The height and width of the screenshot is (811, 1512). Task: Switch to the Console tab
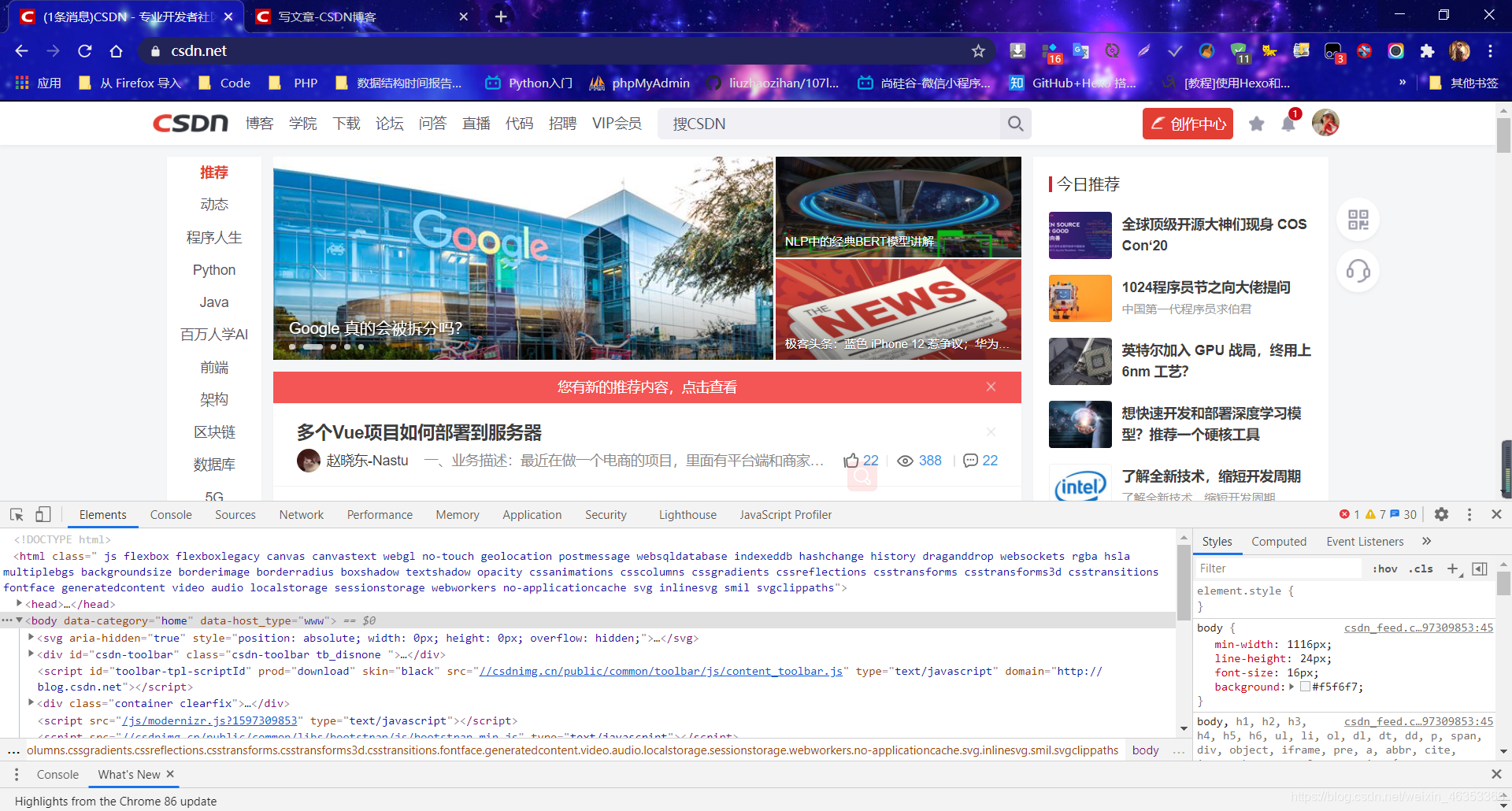coord(171,515)
